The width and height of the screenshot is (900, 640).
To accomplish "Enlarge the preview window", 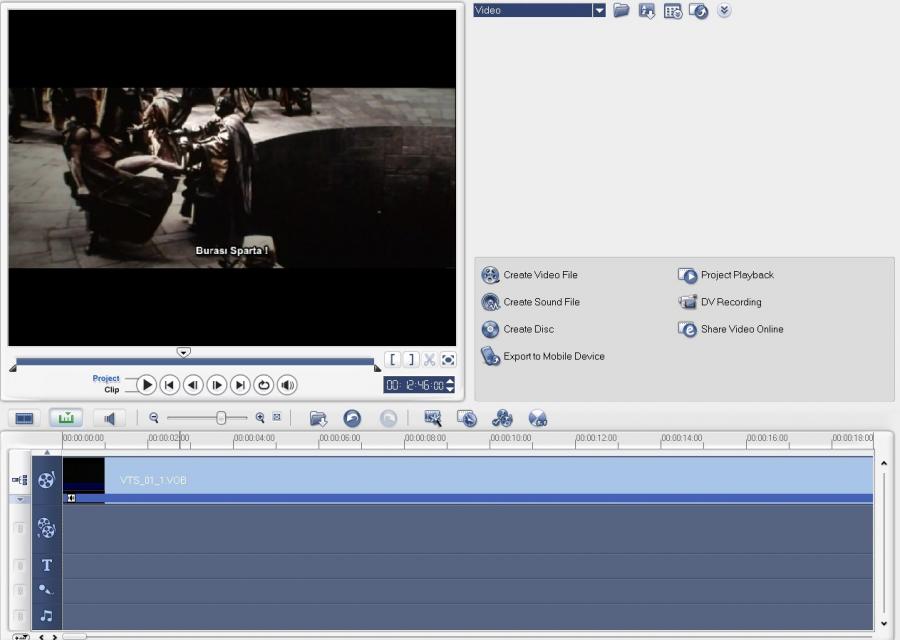I will pyautogui.click(x=448, y=360).
